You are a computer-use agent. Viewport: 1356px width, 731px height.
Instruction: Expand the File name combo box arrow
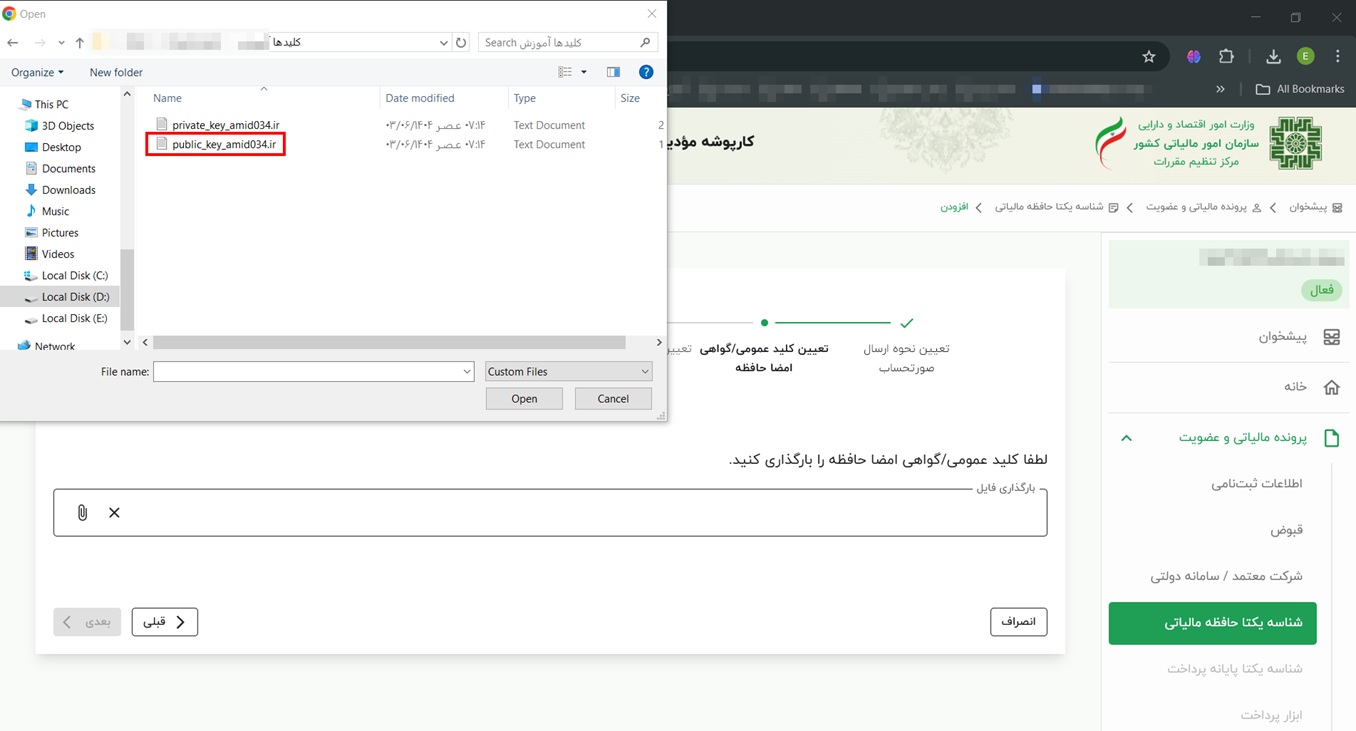tap(466, 372)
